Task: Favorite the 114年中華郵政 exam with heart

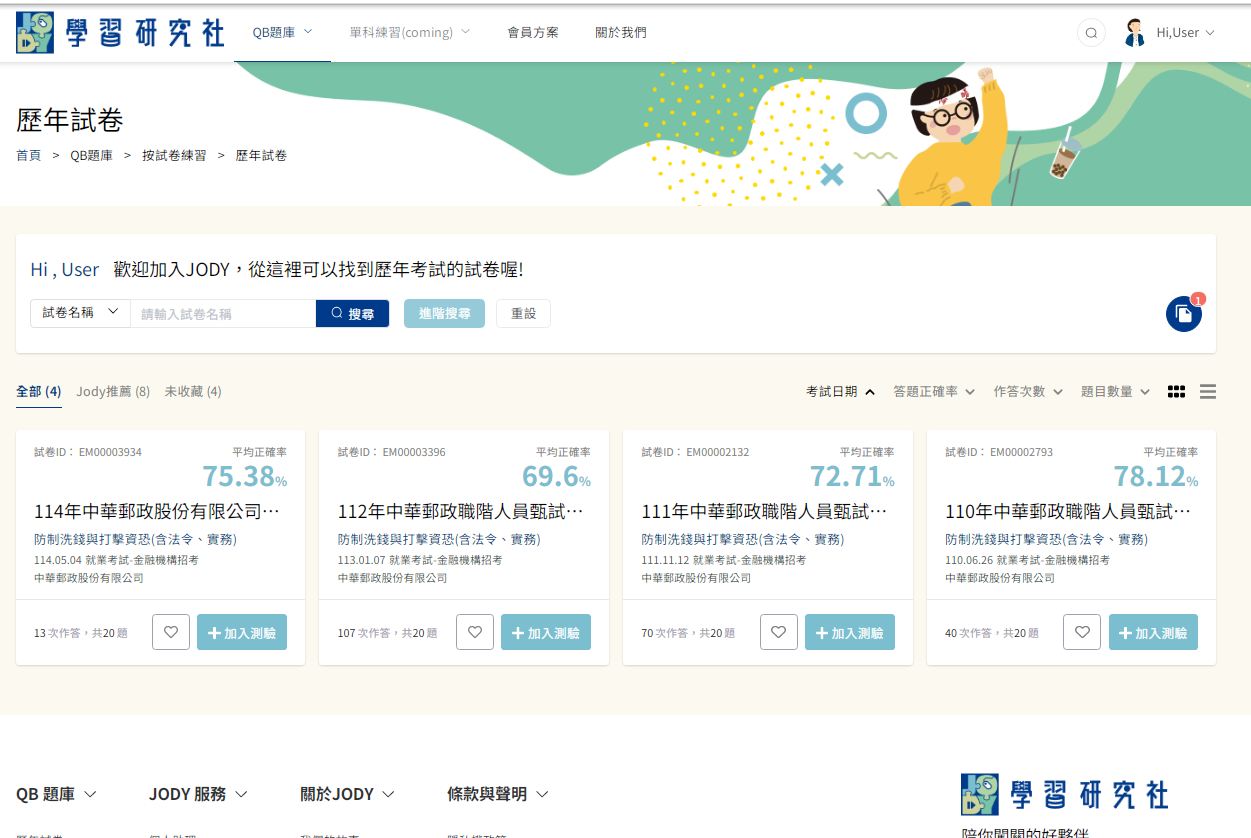Action: click(x=171, y=632)
